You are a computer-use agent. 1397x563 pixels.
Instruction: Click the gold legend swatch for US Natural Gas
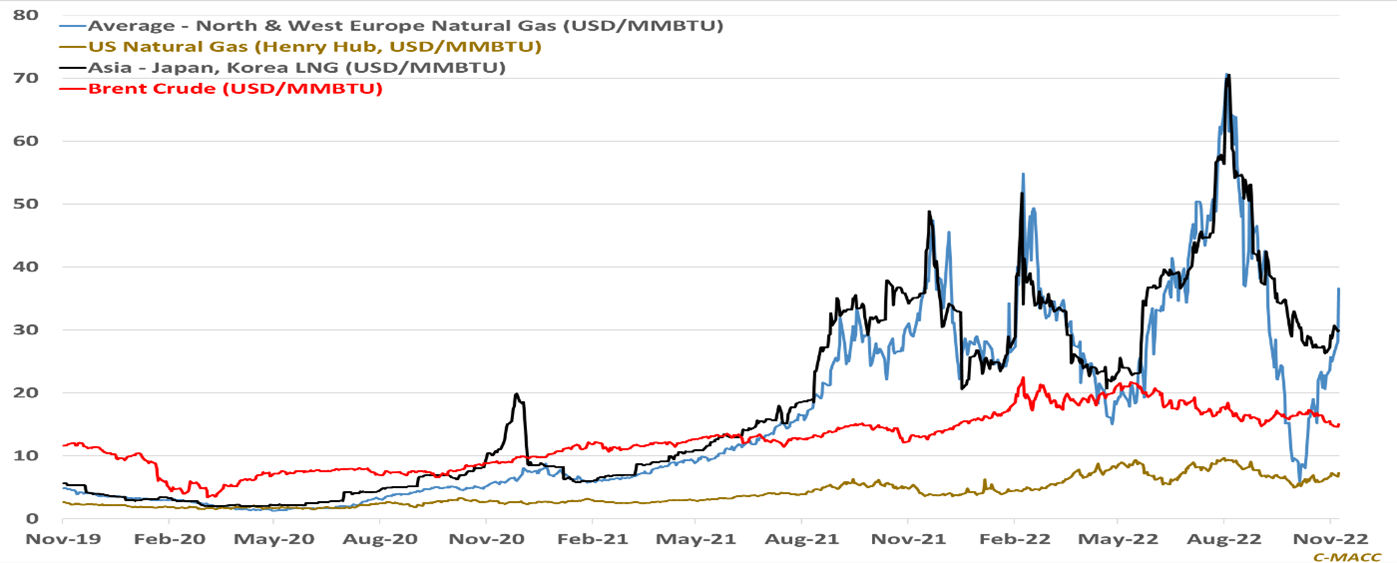(72, 46)
